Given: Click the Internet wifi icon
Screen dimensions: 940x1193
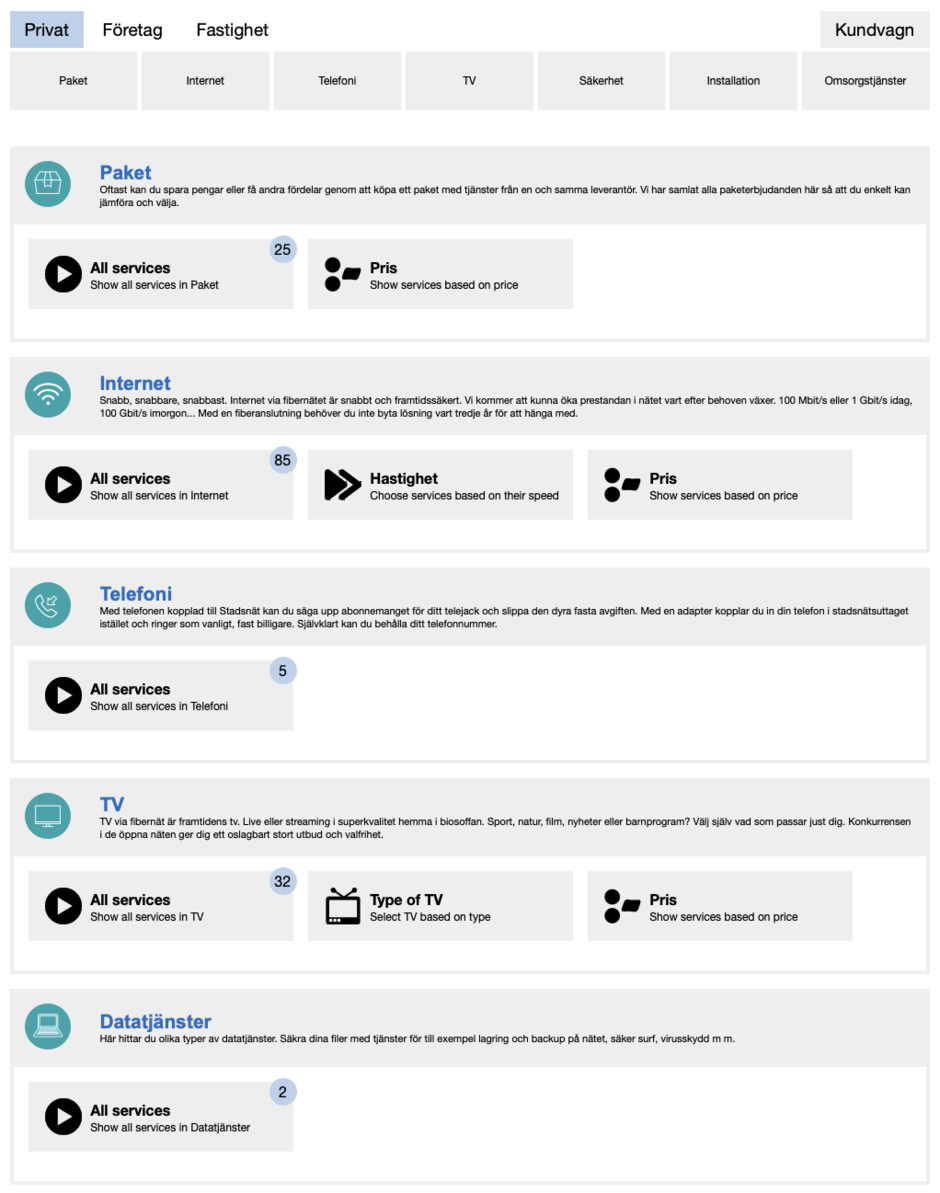Looking at the screenshot, I should pyautogui.click(x=48, y=395).
